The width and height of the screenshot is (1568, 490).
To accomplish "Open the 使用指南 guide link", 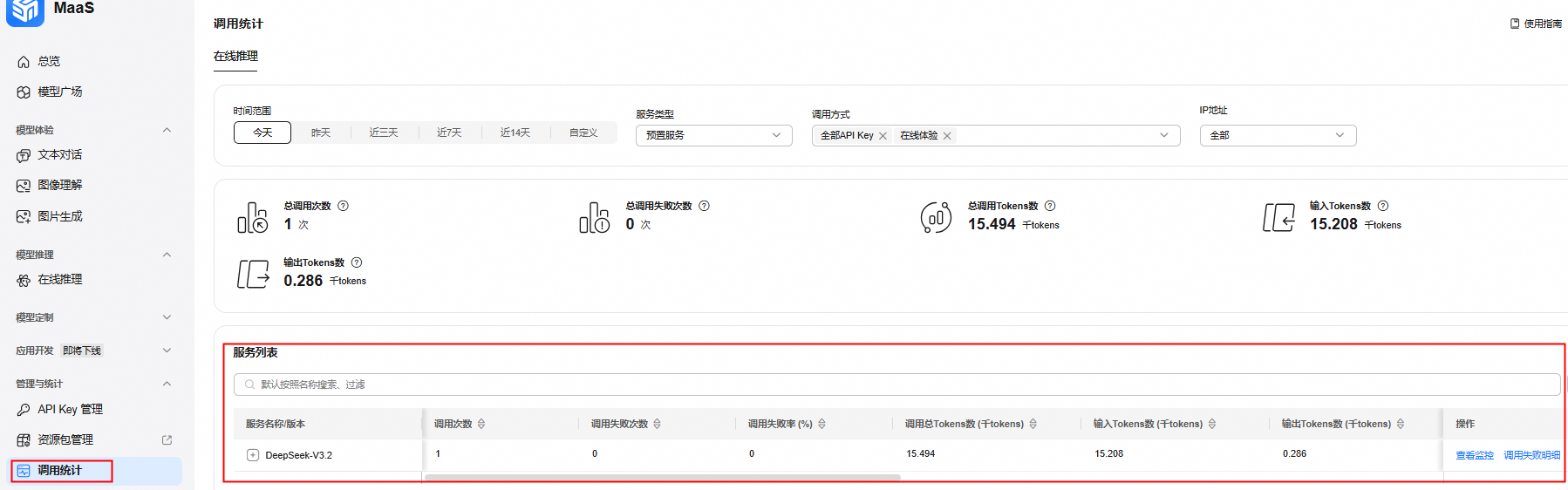I will [1536, 24].
